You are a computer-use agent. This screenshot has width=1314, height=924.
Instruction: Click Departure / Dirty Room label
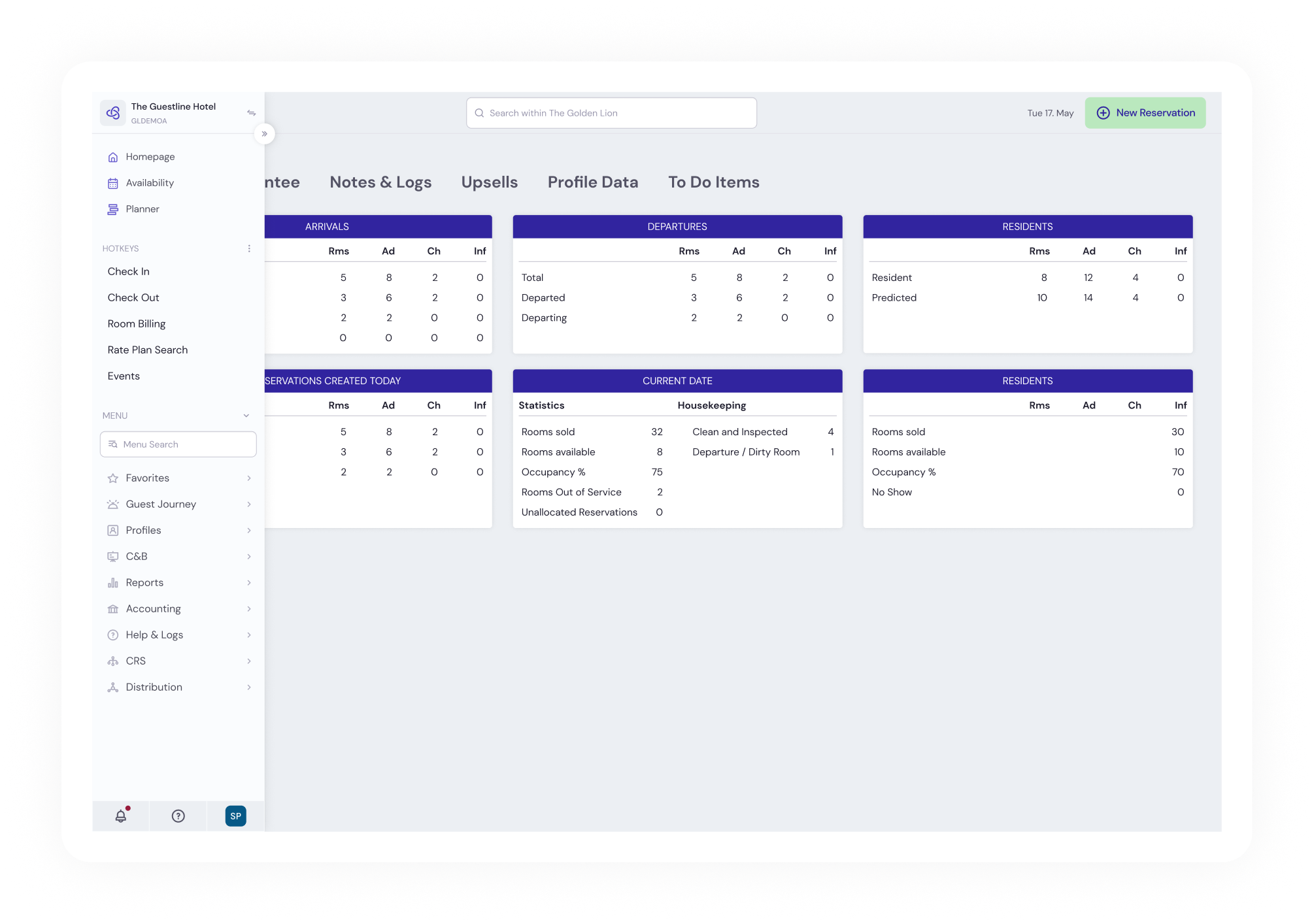click(x=746, y=452)
